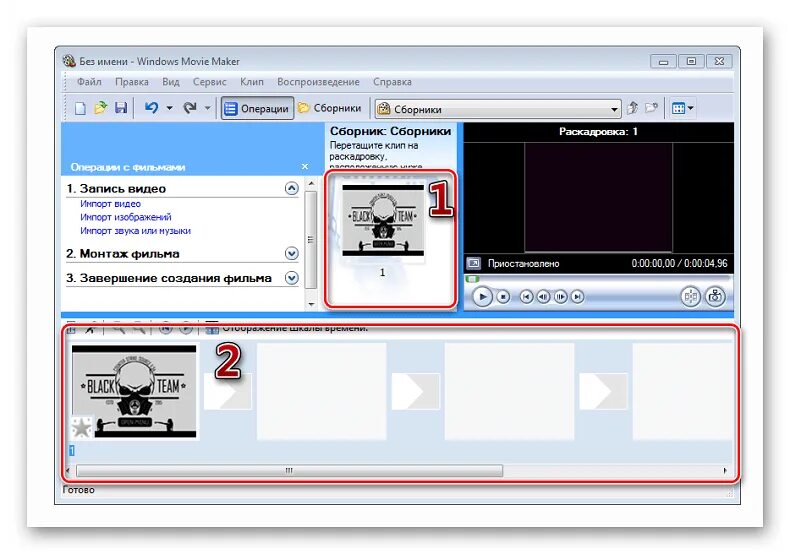Click Импорт звука или музыки link
Viewport: 790px width, 554px height.
click(136, 231)
